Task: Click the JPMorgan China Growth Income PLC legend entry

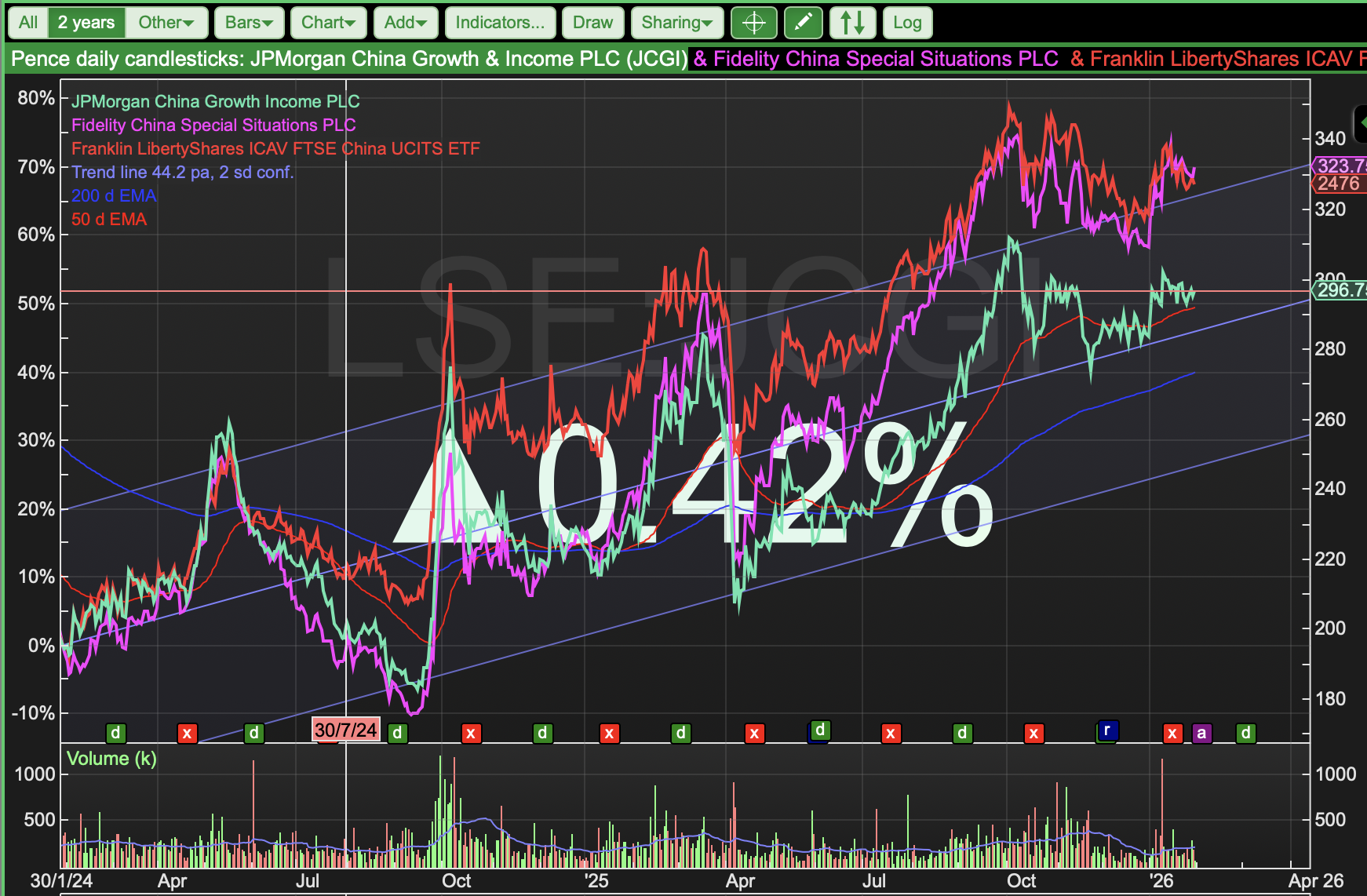Action: point(216,101)
